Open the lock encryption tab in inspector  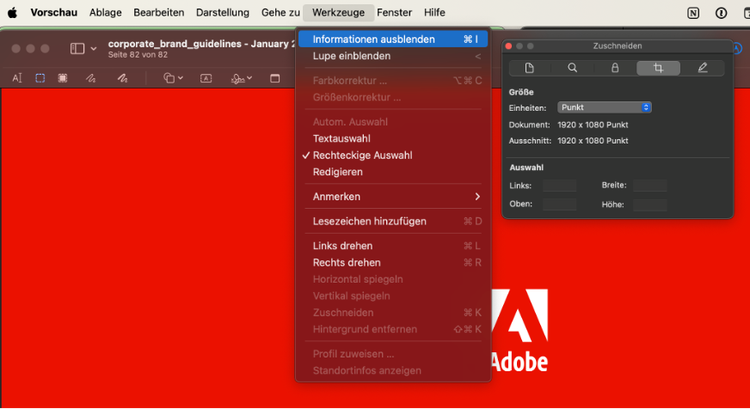615,68
